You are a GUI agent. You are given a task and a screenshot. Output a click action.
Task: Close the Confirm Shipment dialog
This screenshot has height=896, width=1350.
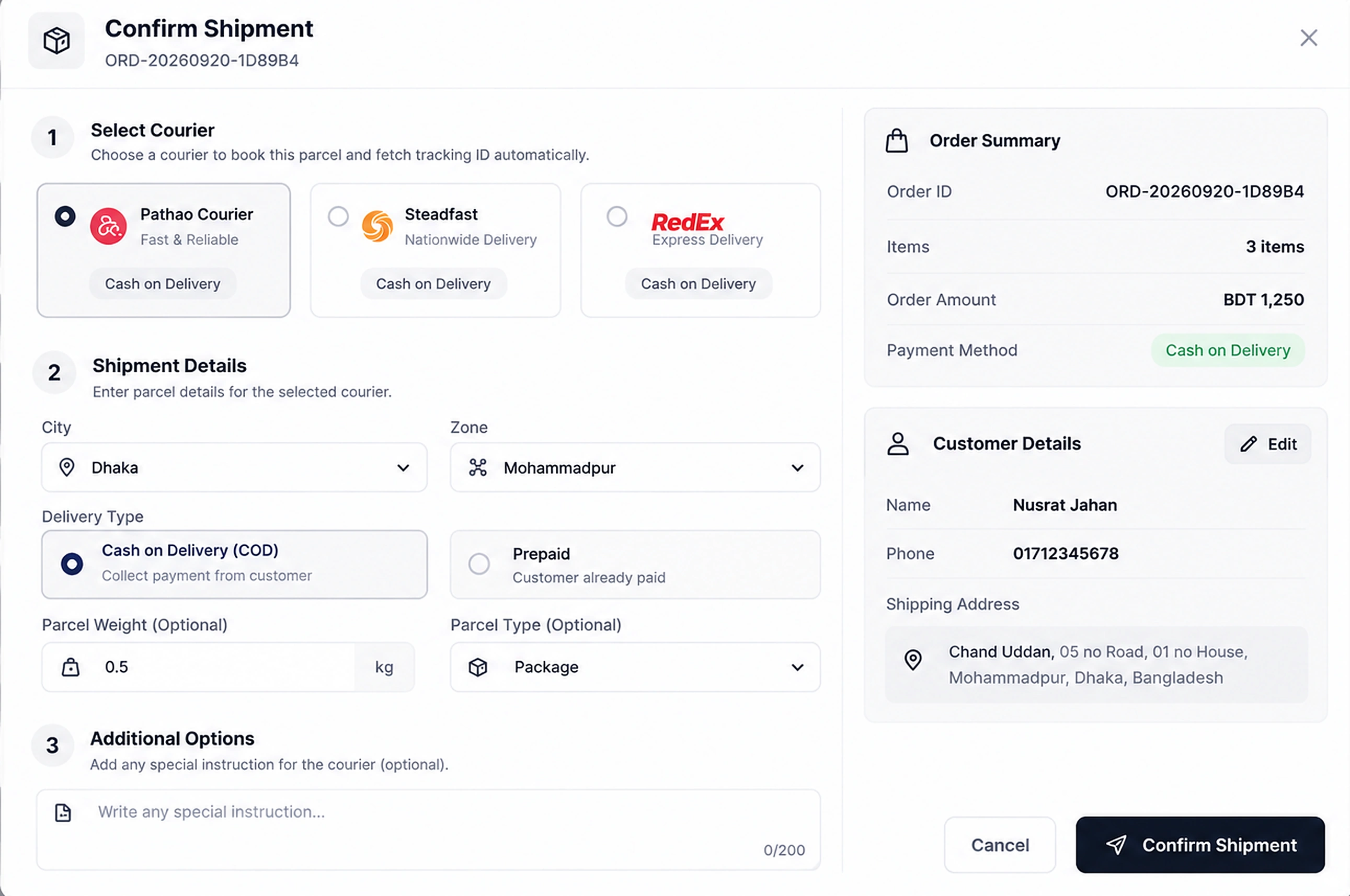click(x=1308, y=38)
